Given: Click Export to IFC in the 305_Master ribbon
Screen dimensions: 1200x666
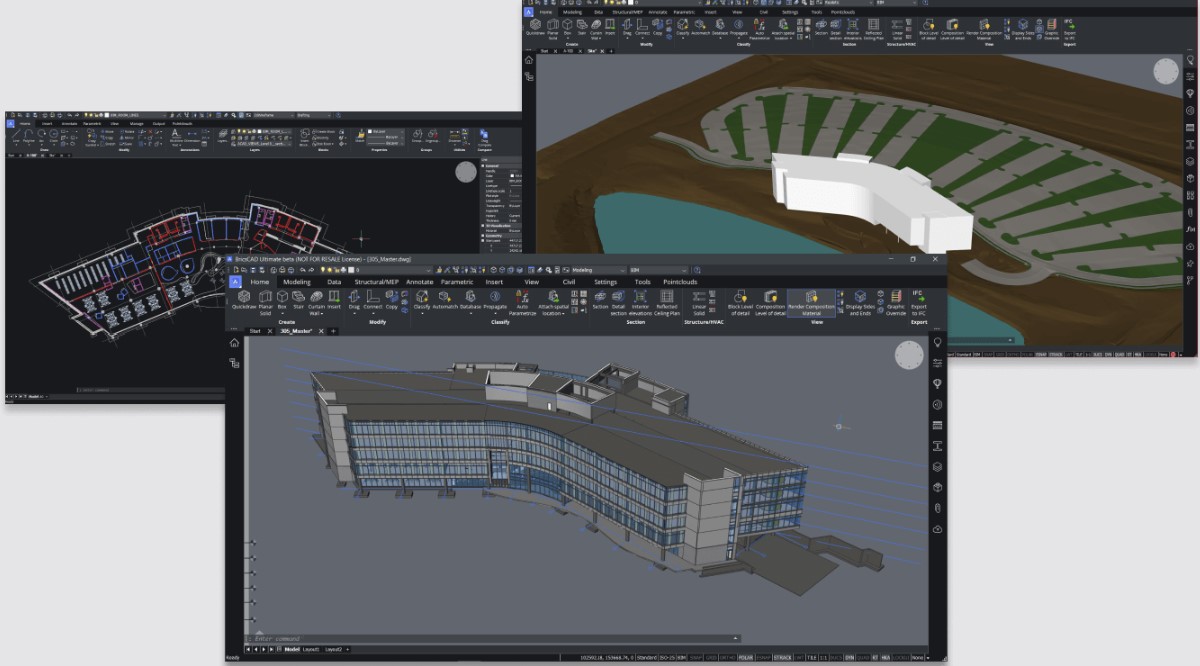Looking at the screenshot, I should click(918, 302).
